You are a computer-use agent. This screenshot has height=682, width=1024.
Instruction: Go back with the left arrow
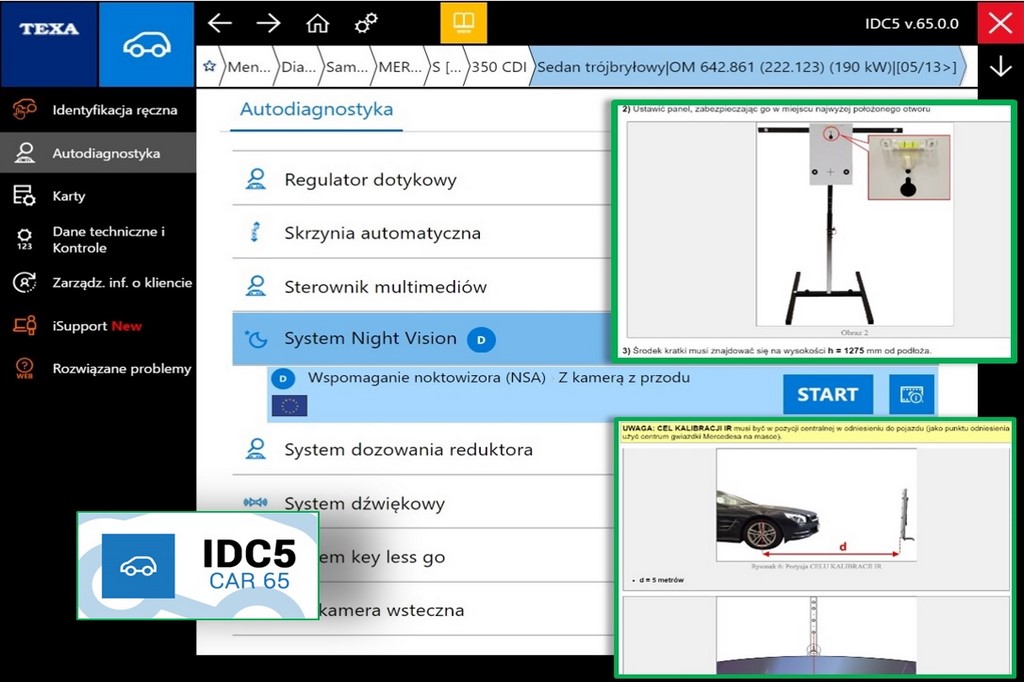coord(219,24)
